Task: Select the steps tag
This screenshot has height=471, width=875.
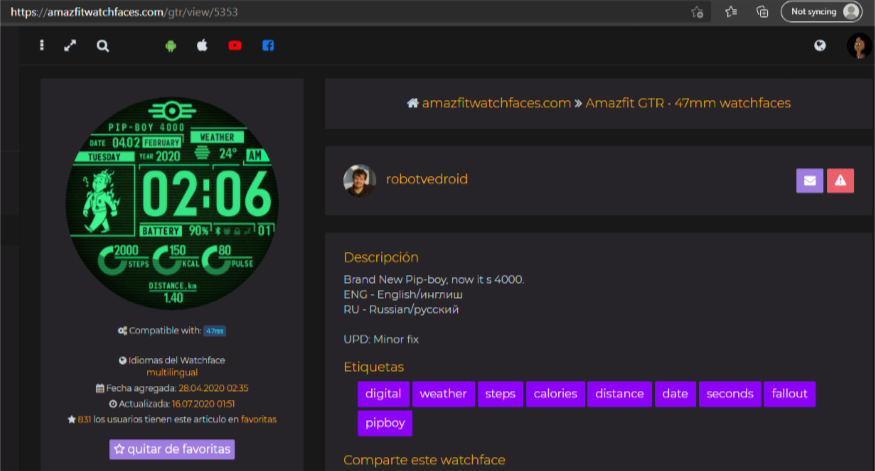Action: (500, 394)
